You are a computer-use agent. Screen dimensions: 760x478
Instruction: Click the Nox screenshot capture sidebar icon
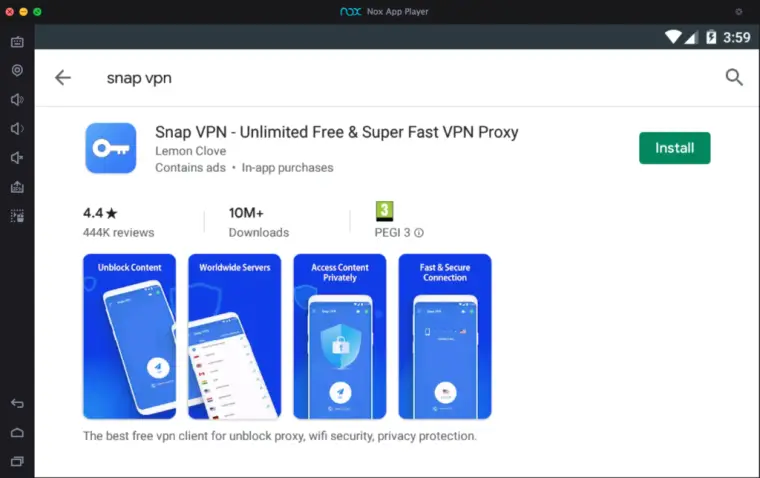[17, 216]
